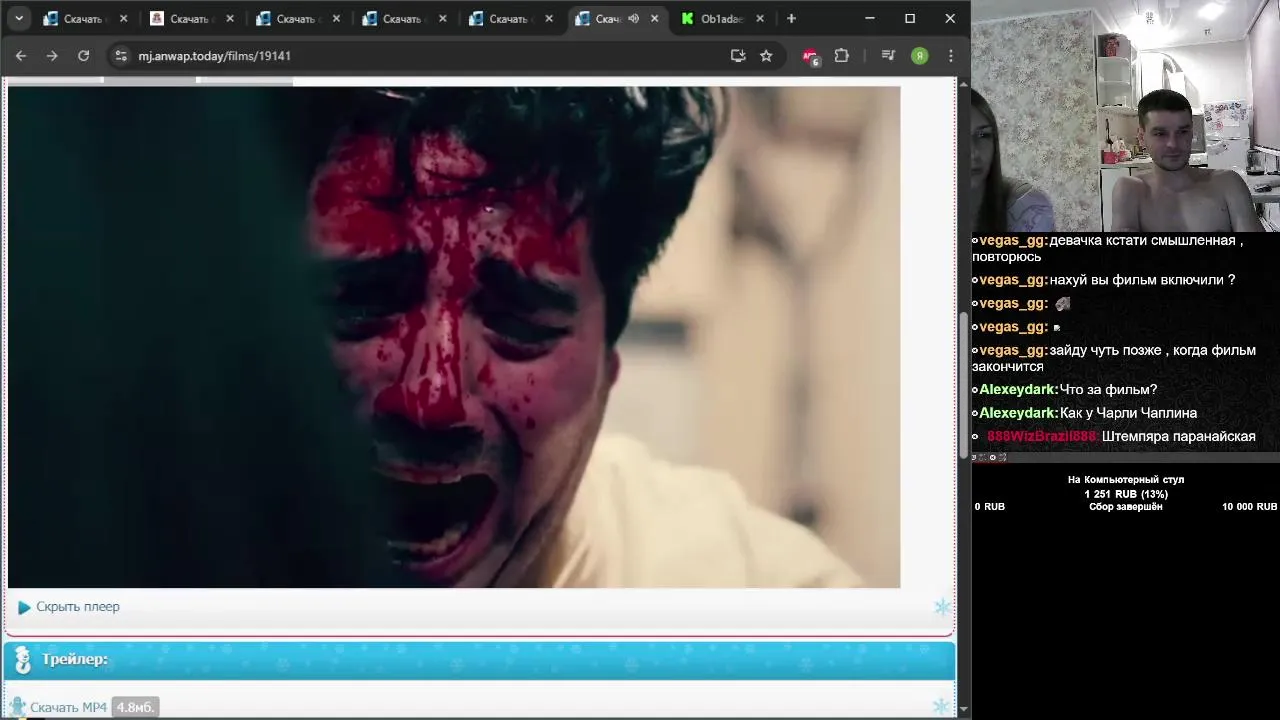This screenshot has height=720, width=1280.
Task: Open Chrome's three-dot menu
Action: pos(951,56)
